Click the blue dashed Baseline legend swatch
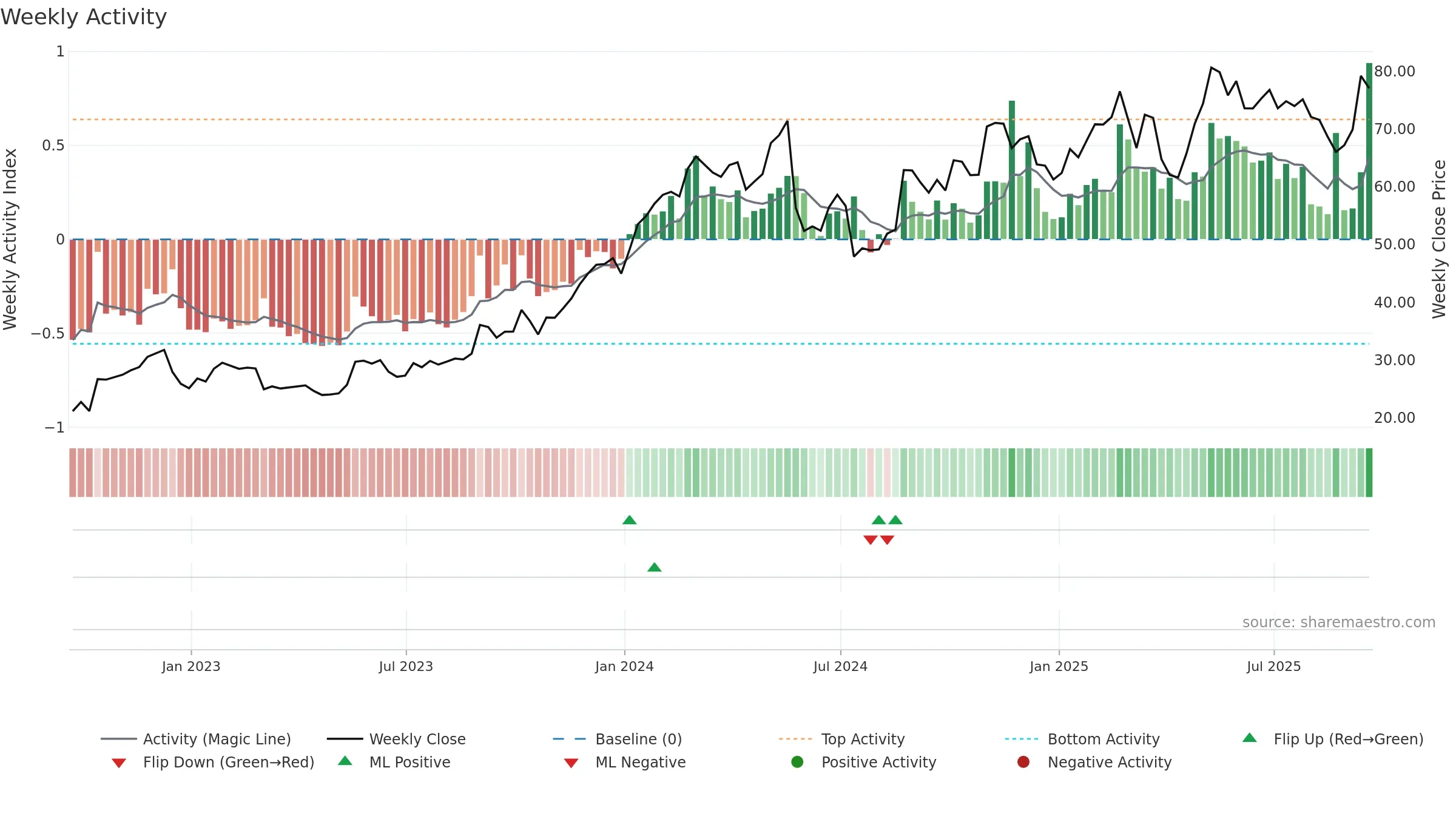Viewport: 1456px width, 819px height. point(570,739)
